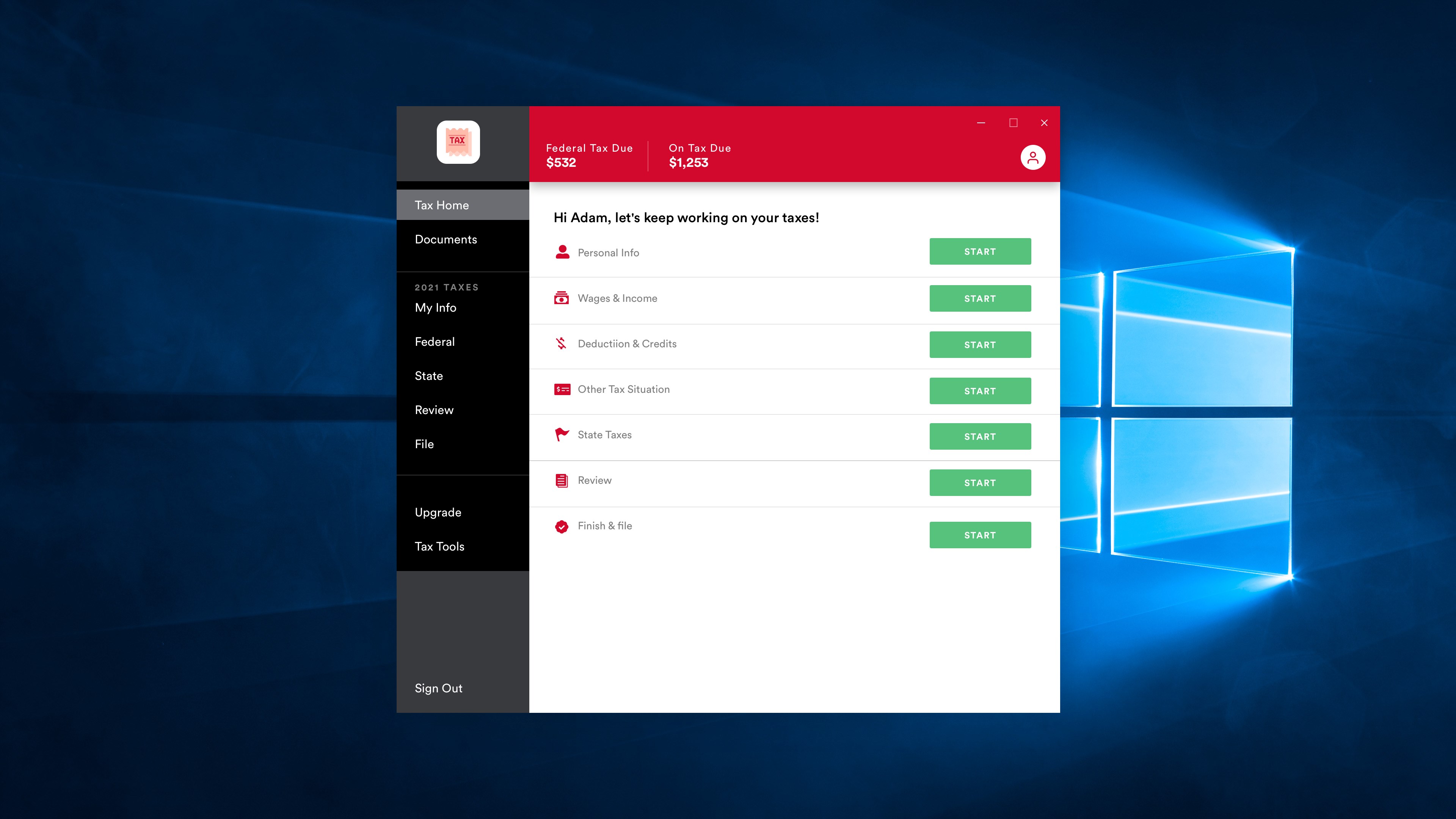
Task: Start the Personal Info section
Action: (x=980, y=251)
